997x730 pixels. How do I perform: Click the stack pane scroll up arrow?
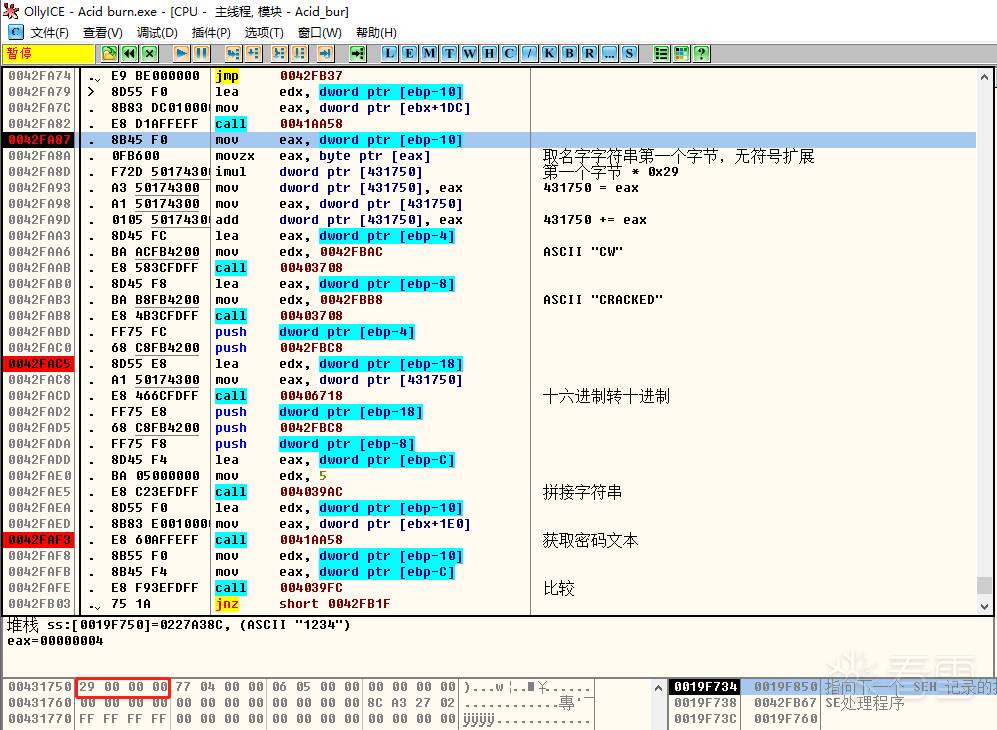[658, 687]
